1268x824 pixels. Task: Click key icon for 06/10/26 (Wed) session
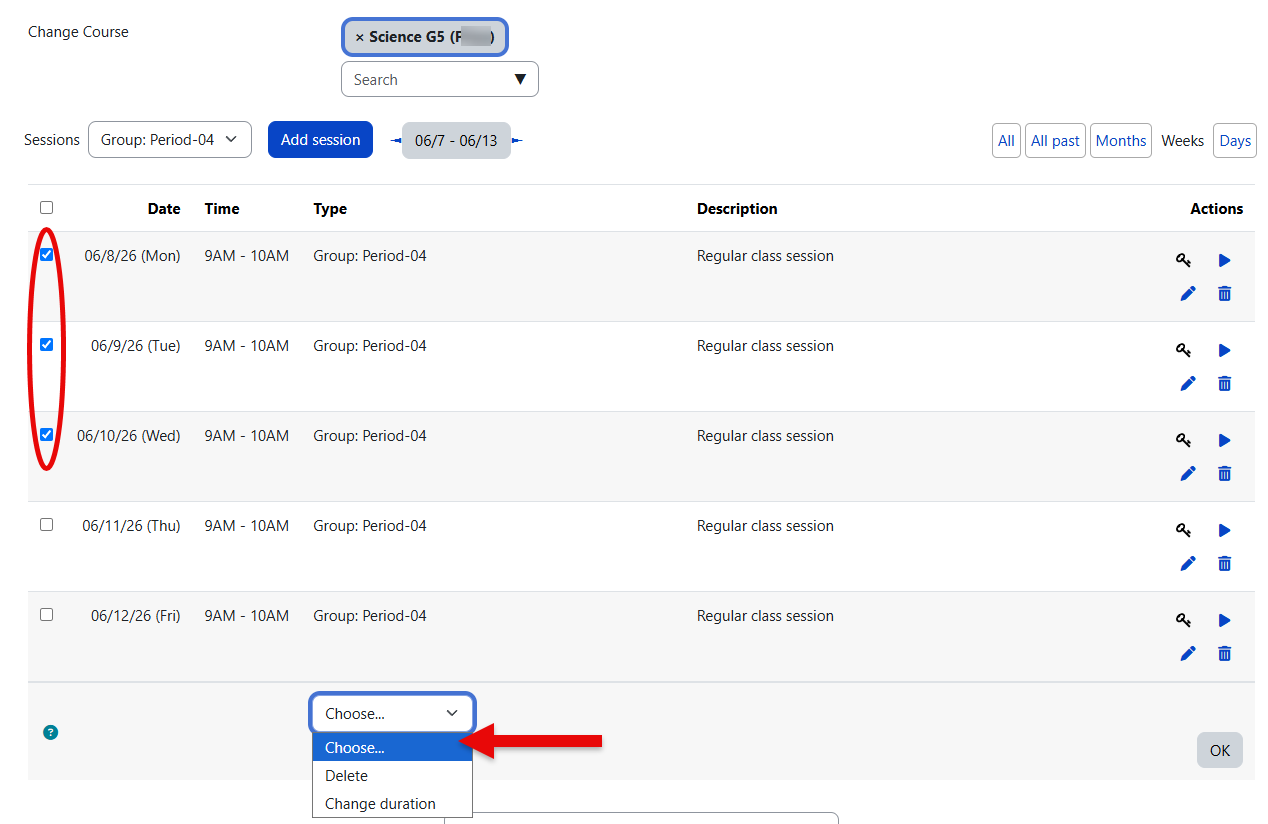click(x=1184, y=440)
